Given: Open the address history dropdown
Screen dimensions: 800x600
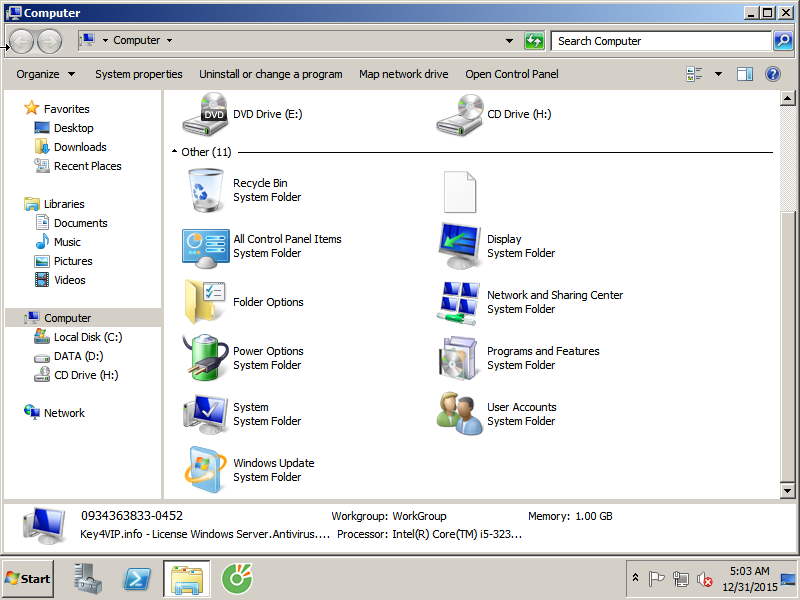Looking at the screenshot, I should point(509,40).
